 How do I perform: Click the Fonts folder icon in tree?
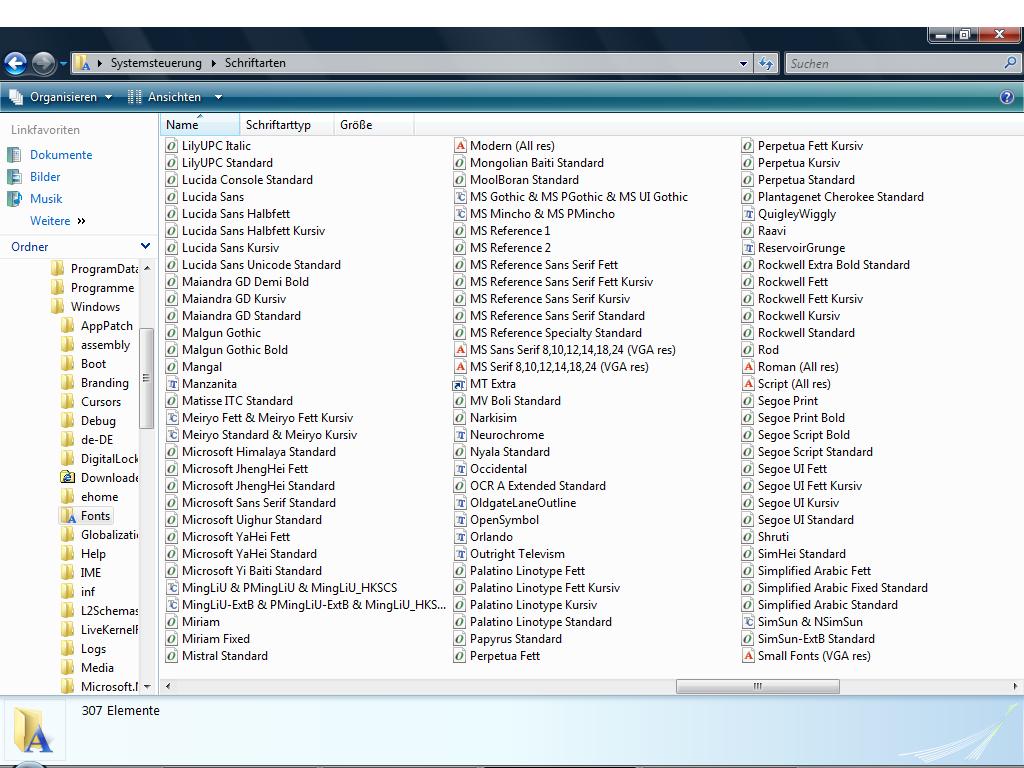click(68, 516)
